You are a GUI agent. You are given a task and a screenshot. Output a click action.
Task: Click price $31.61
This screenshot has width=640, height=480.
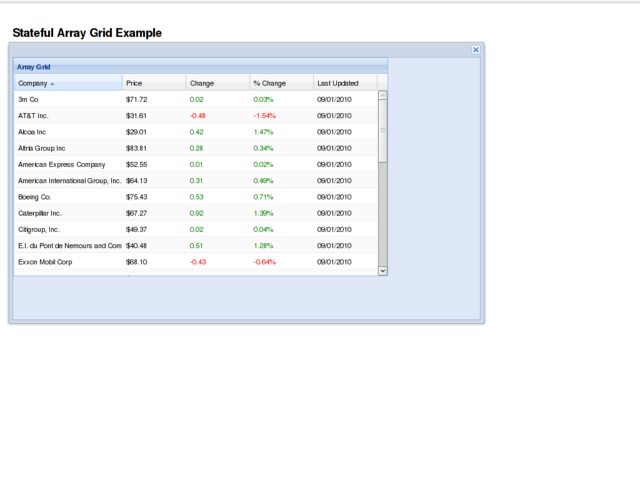pos(136,116)
